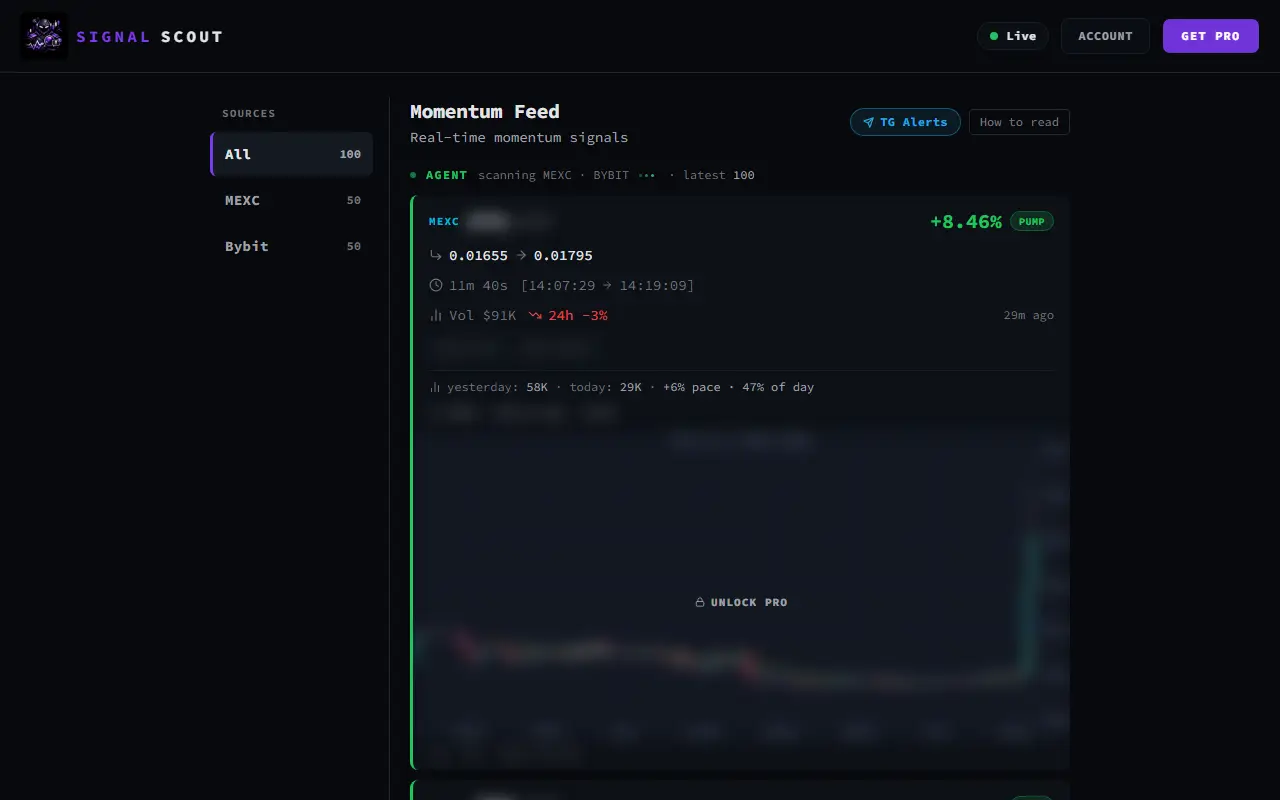
Task: Select the All sources filter
Action: tap(292, 154)
